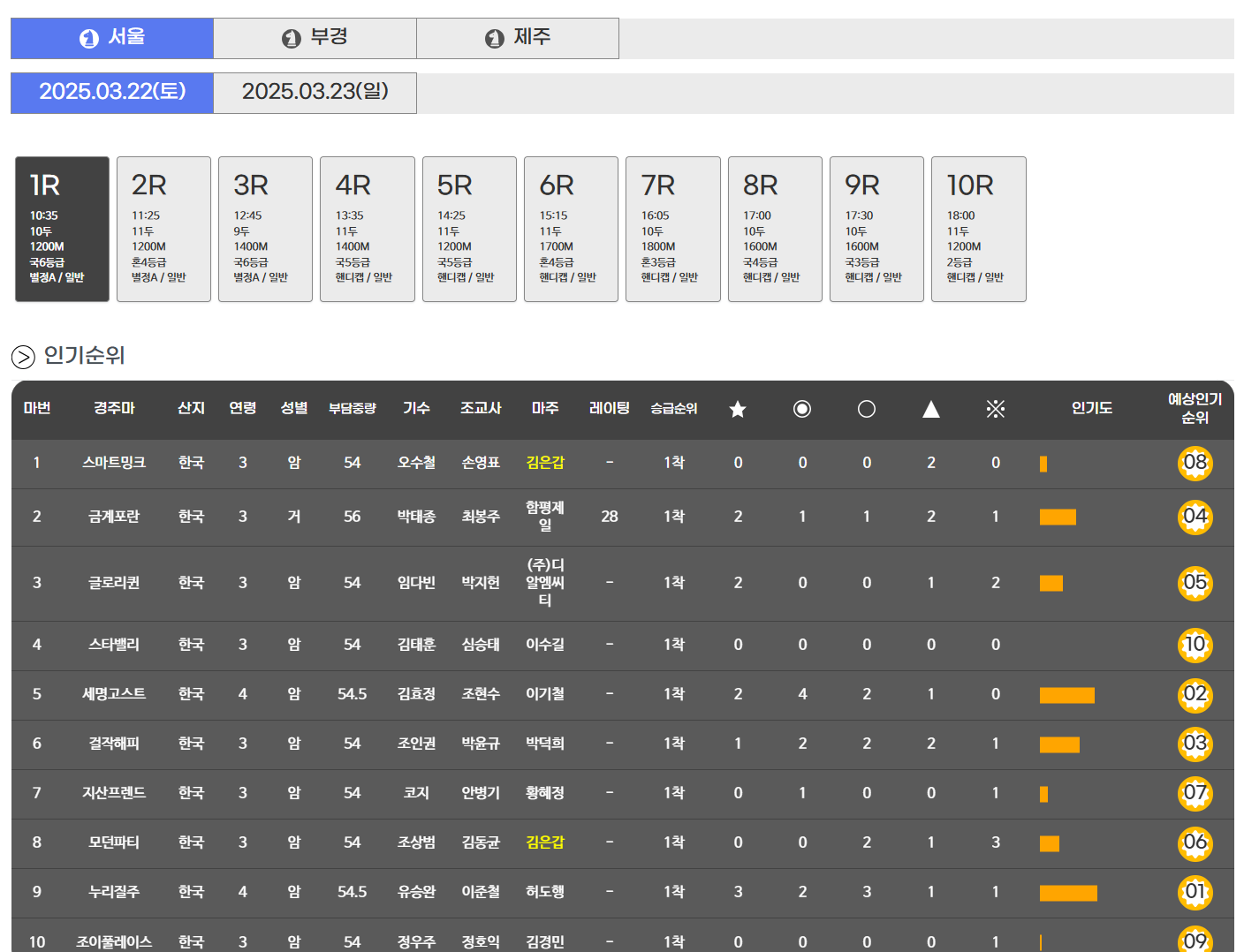This screenshot has height=952, width=1244.
Task: Open race 2R at 11:25
Action: click(x=163, y=230)
